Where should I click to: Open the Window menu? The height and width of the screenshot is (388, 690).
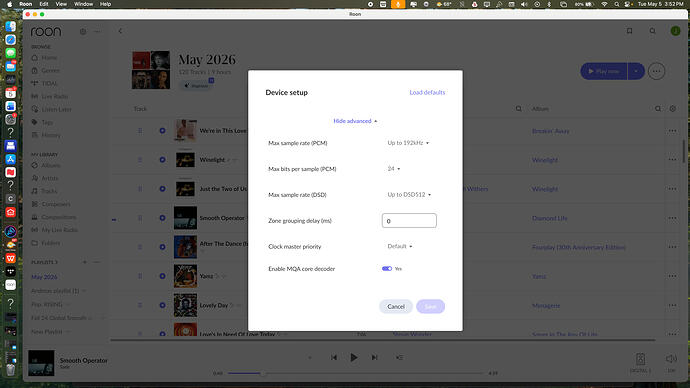(83, 4)
